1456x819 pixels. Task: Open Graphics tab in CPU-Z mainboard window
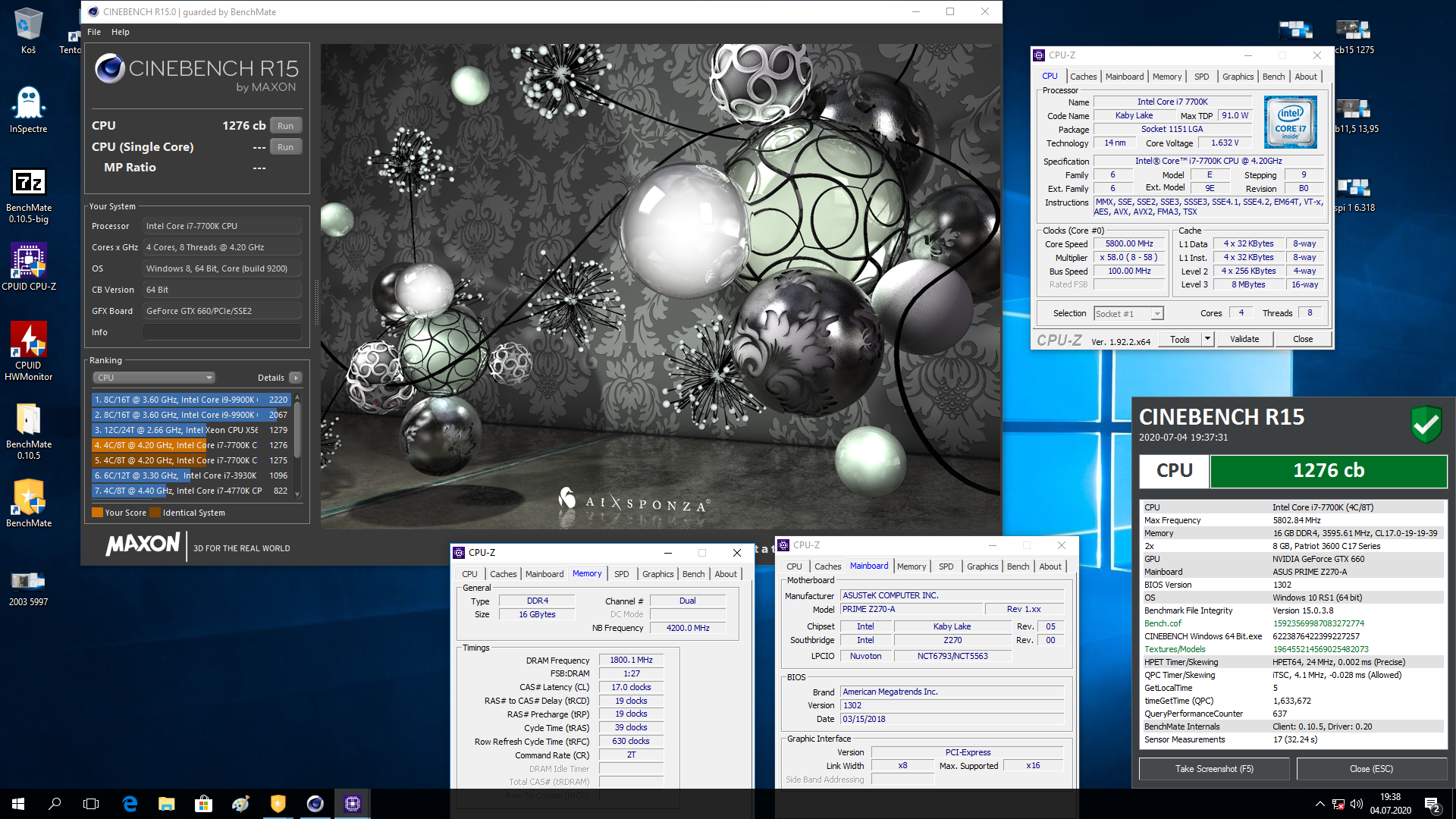(x=982, y=566)
